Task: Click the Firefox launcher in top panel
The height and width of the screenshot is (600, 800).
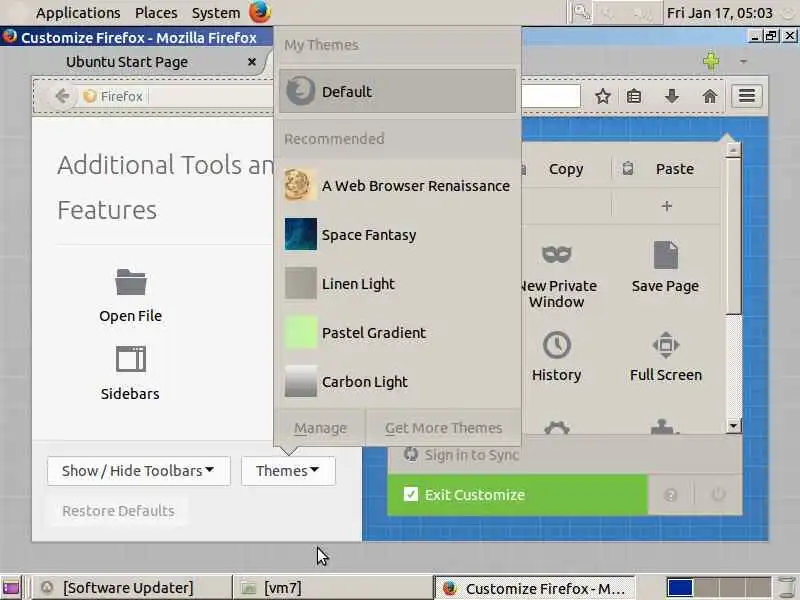Action: 260,12
